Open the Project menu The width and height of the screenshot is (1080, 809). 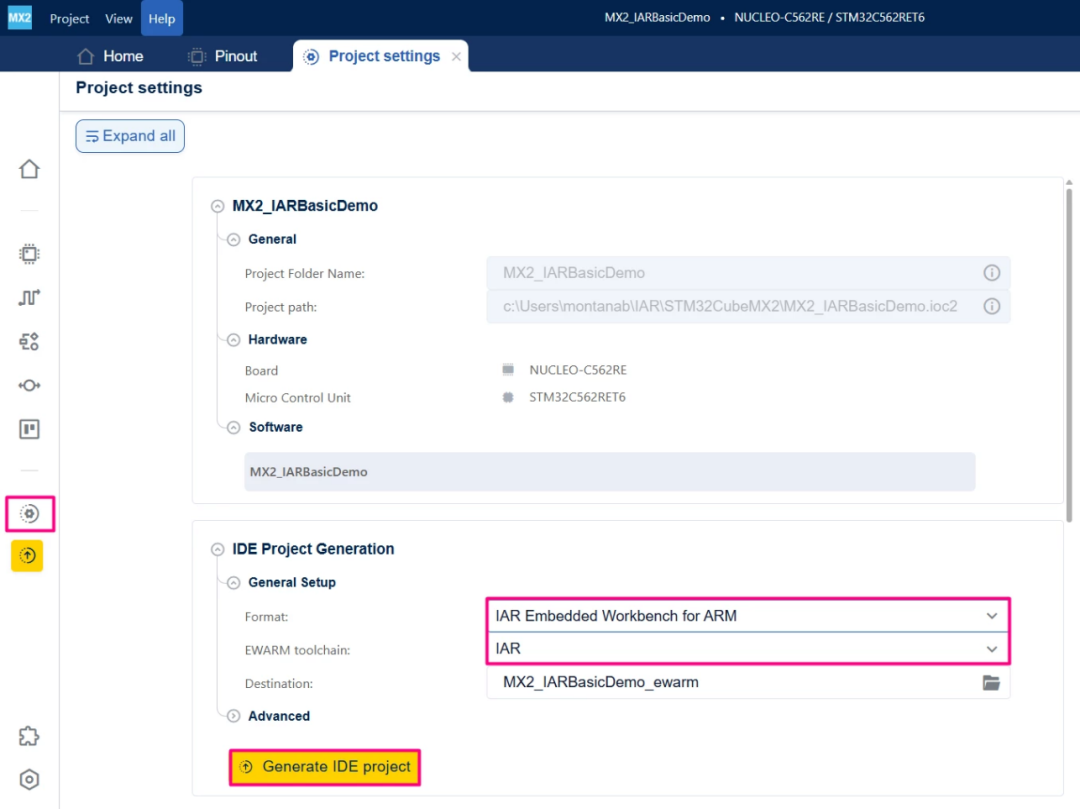[x=69, y=19]
